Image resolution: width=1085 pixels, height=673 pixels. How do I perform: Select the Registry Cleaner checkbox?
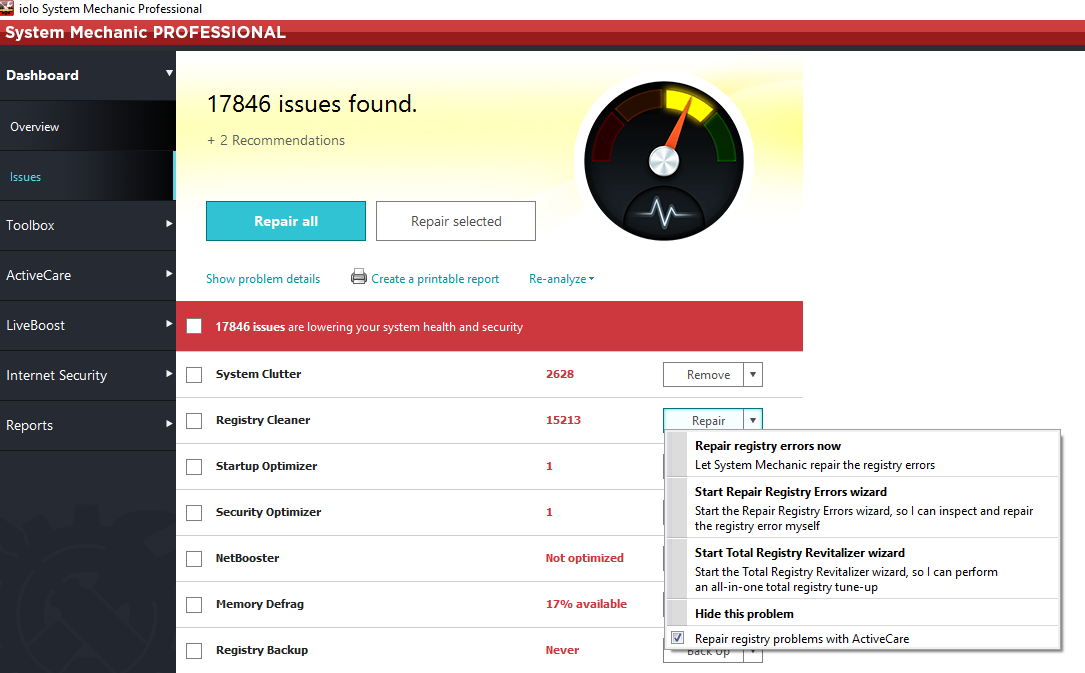pyautogui.click(x=194, y=421)
